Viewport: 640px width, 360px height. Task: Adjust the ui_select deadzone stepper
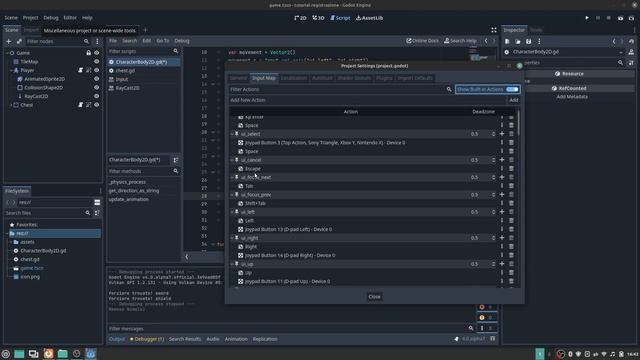point(493,134)
